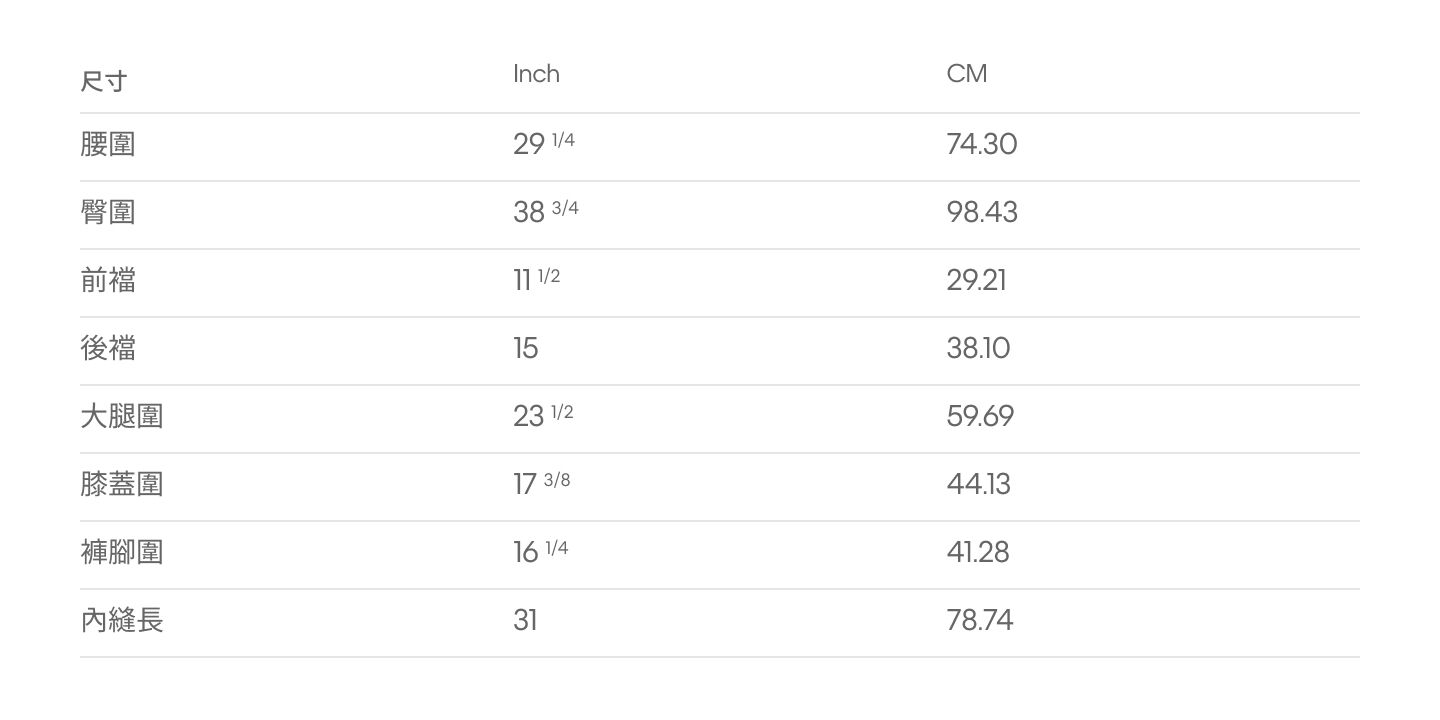Image resolution: width=1440 pixels, height=720 pixels.
Task: Select the 內縫長 row label
Action: 122,620
